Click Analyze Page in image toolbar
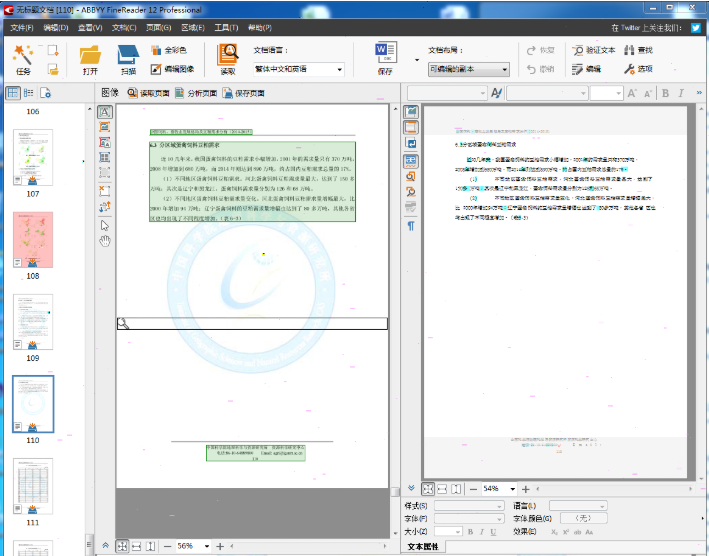 pos(196,93)
